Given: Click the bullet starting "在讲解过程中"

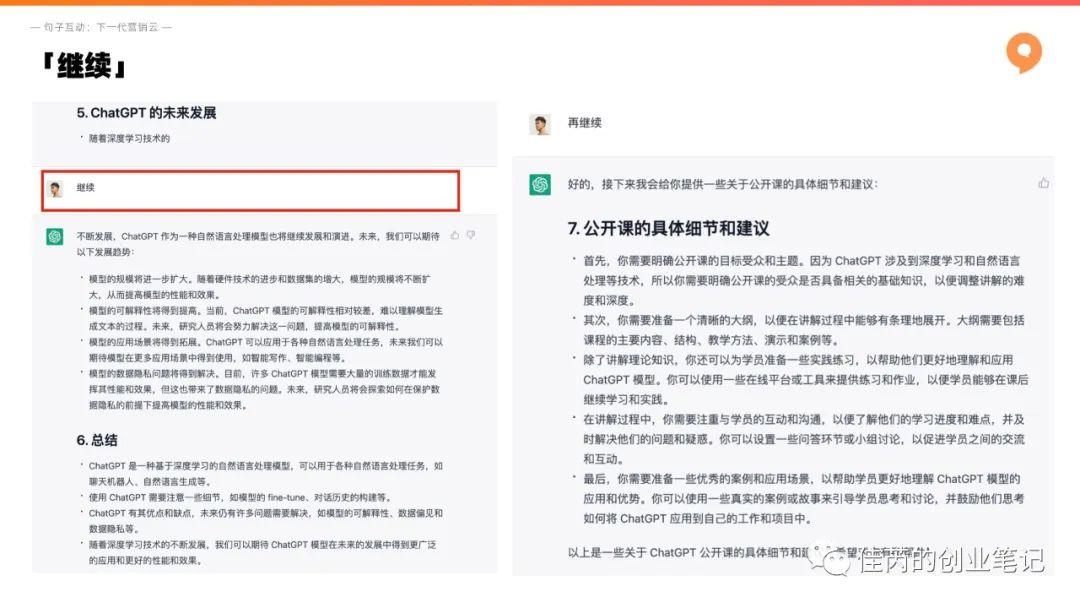Looking at the screenshot, I should 804,439.
